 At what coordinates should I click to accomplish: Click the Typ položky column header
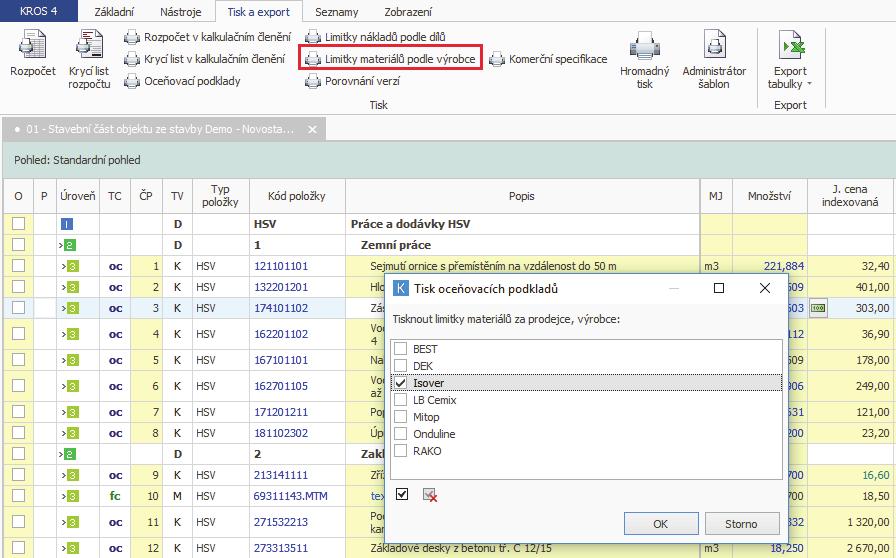(221, 196)
